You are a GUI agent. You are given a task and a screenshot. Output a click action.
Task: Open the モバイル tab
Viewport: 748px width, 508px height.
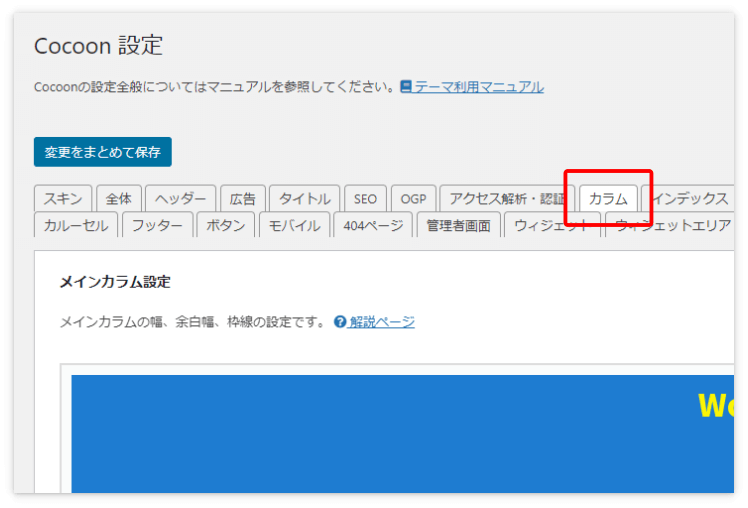pos(294,225)
